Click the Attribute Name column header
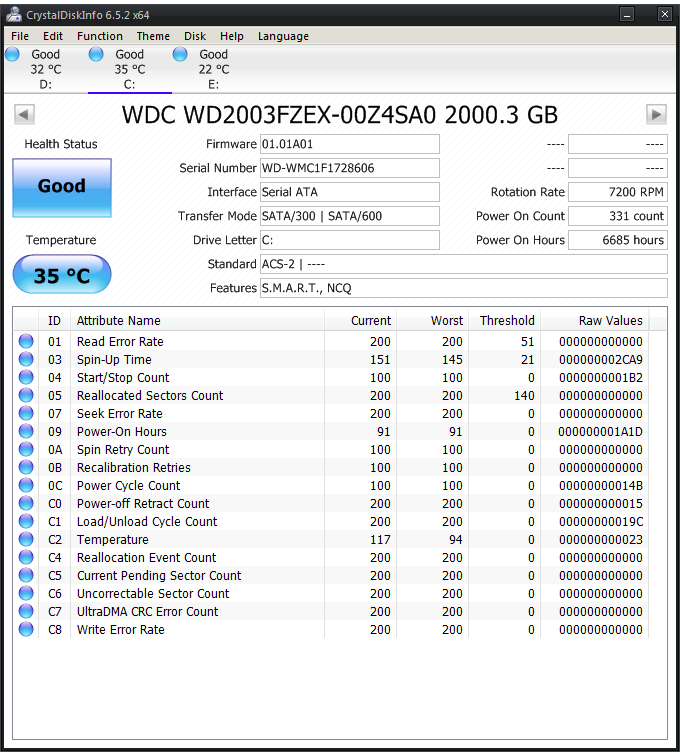This screenshot has height=752, width=680. [x=197, y=320]
